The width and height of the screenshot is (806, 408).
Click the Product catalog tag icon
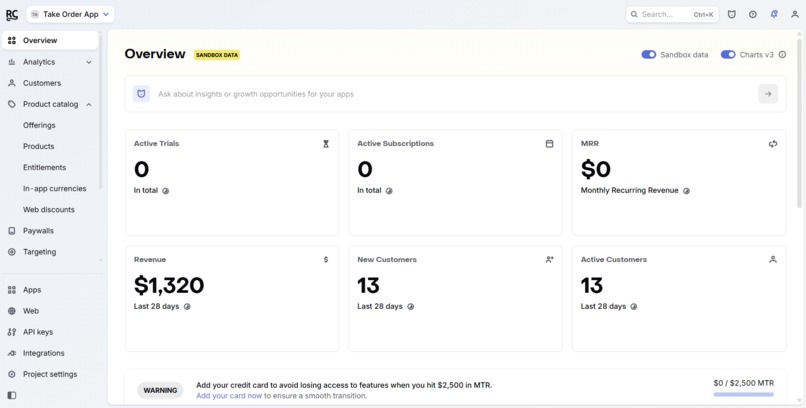(x=12, y=104)
